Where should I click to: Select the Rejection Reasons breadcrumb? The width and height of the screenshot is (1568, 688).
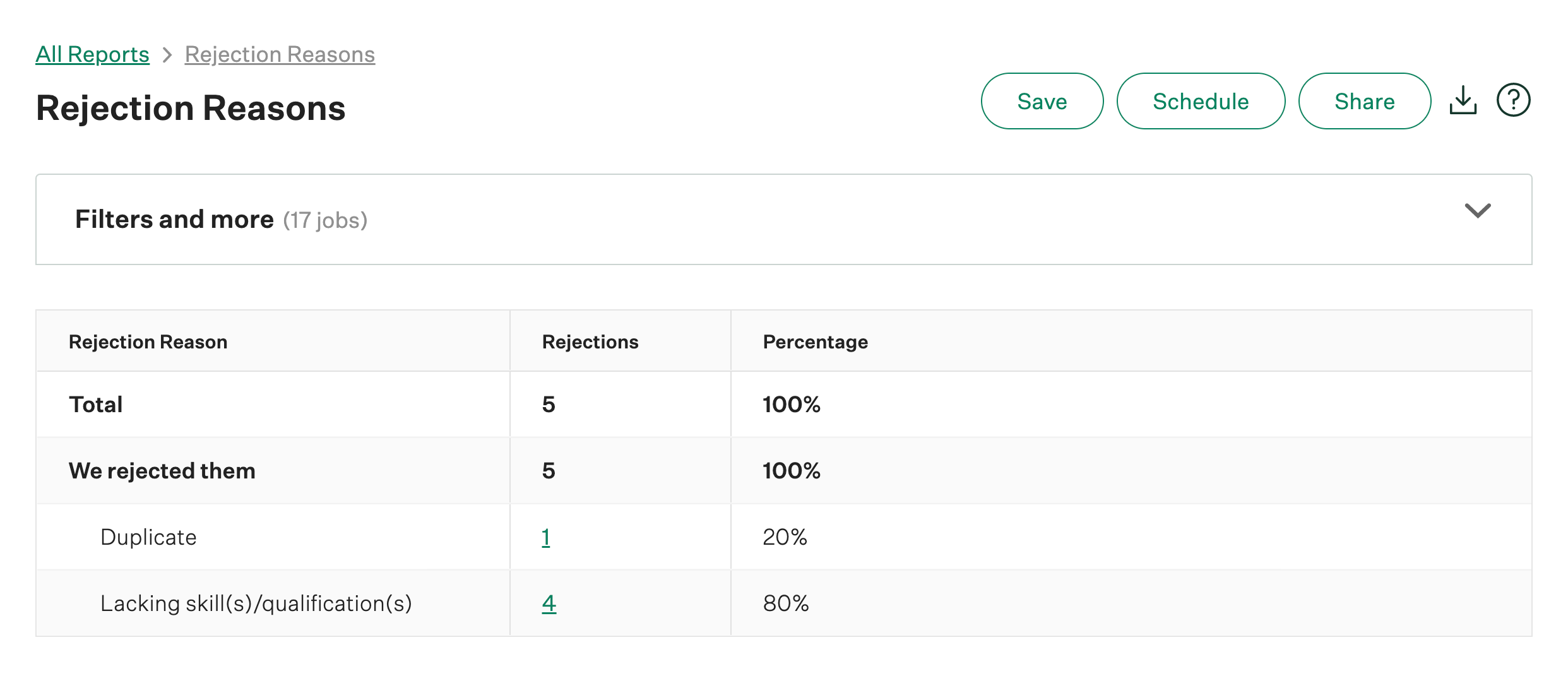pyautogui.click(x=280, y=54)
